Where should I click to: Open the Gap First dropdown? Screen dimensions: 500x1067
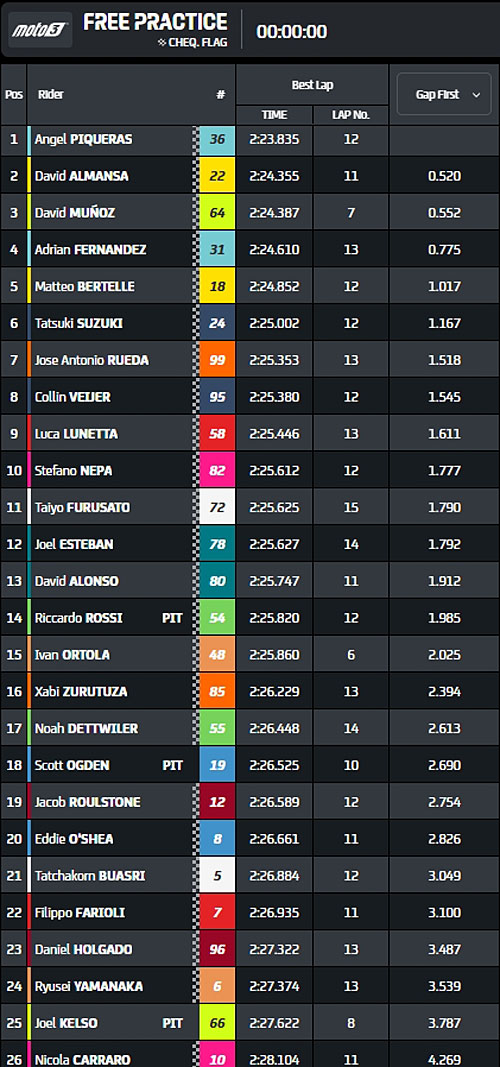pos(444,95)
